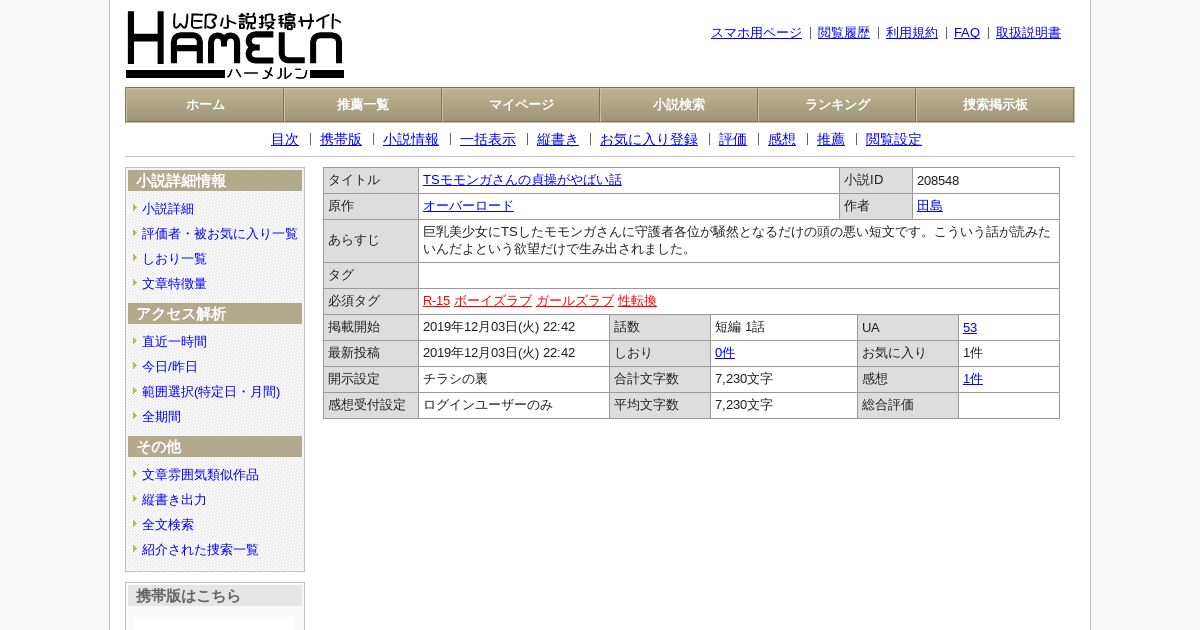Viewport: 1200px width, 630px height.
Task: Click 携帯版 in the sub navigation
Action: [341, 140]
